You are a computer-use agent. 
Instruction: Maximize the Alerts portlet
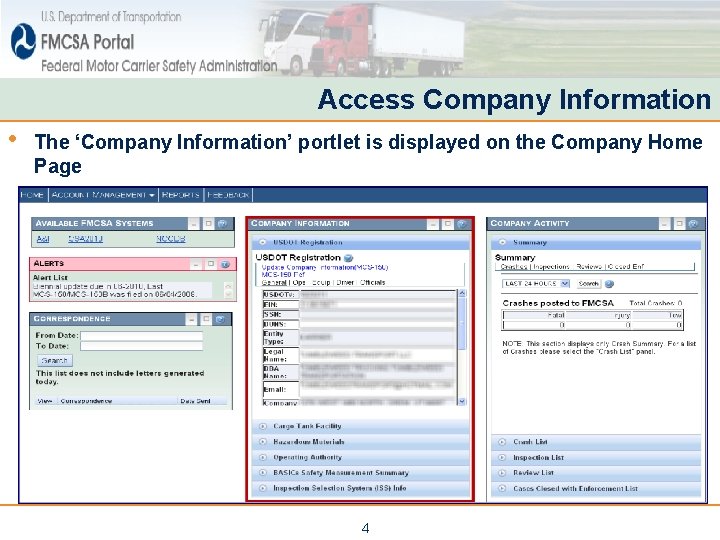(211, 264)
